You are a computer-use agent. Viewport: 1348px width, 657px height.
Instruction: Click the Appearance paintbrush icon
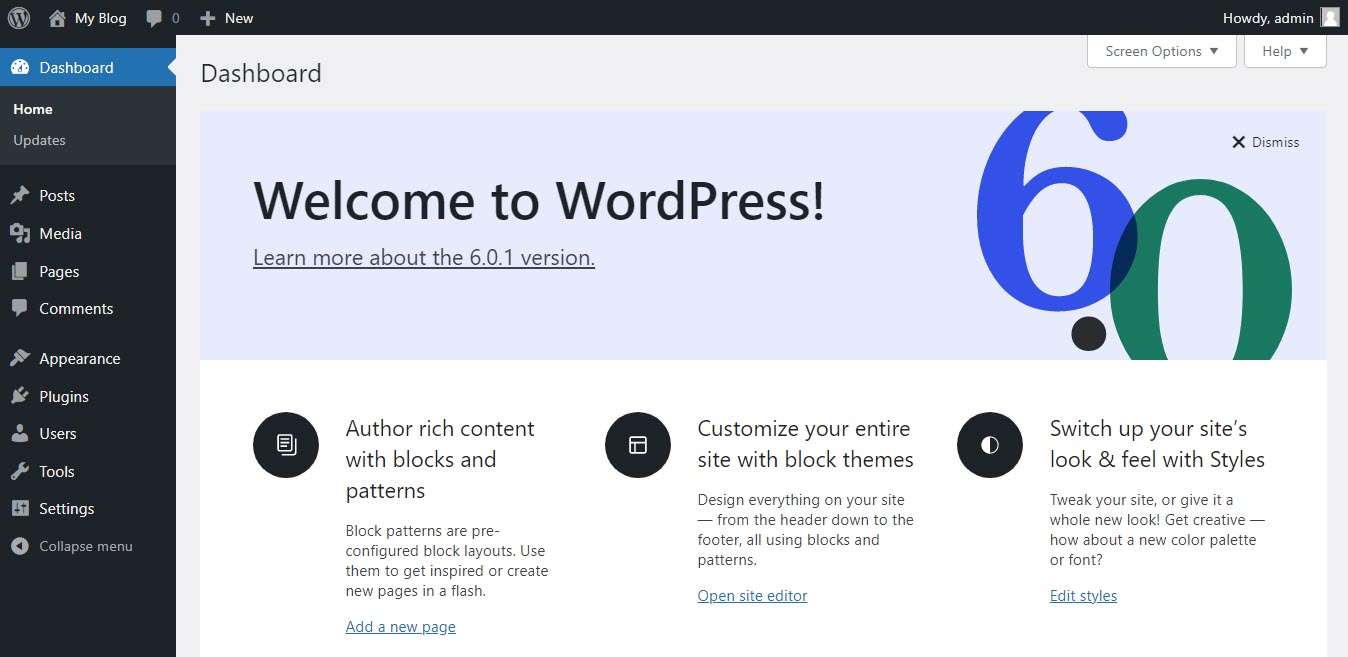pos(20,358)
